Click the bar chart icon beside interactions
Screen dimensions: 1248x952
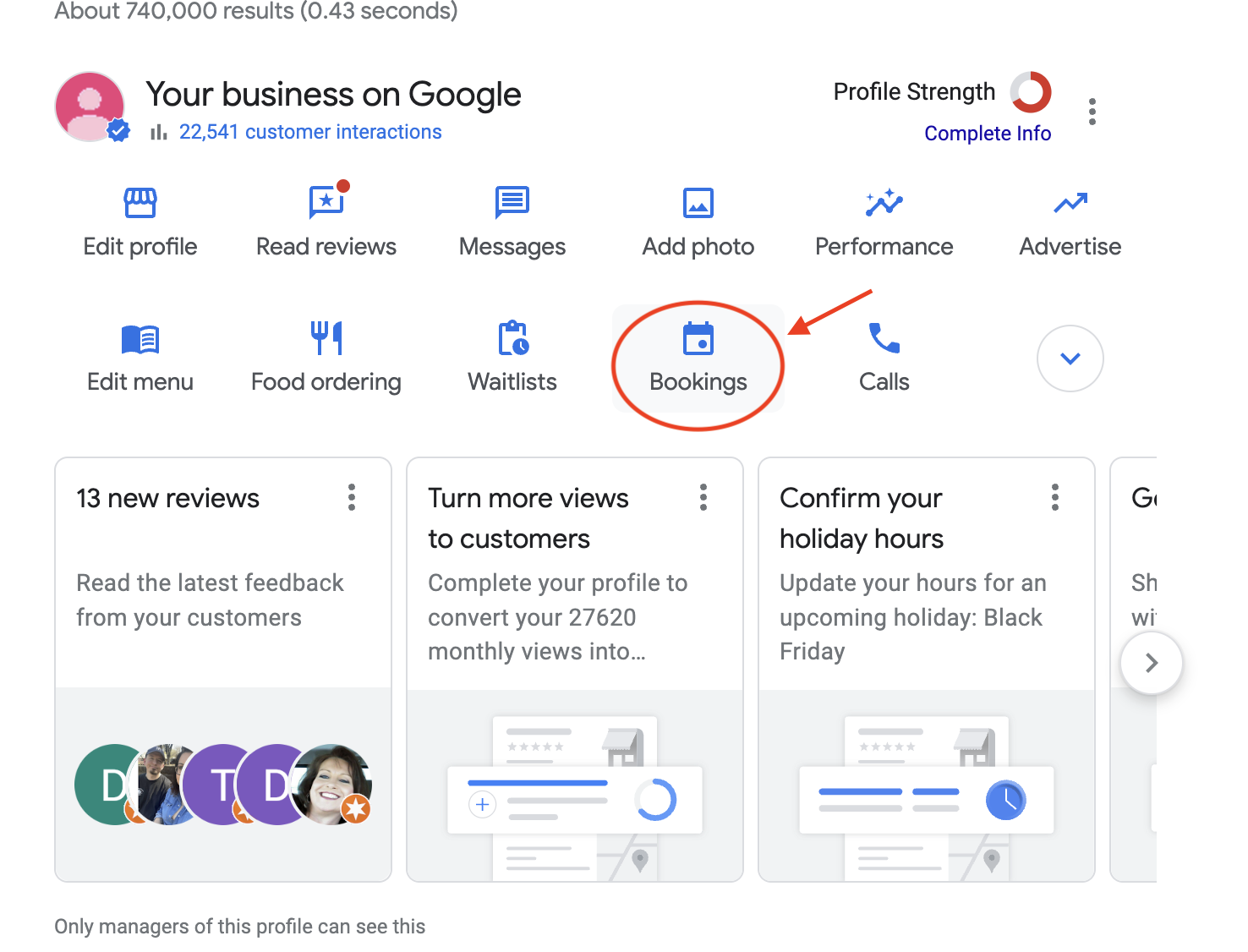pyautogui.click(x=158, y=133)
